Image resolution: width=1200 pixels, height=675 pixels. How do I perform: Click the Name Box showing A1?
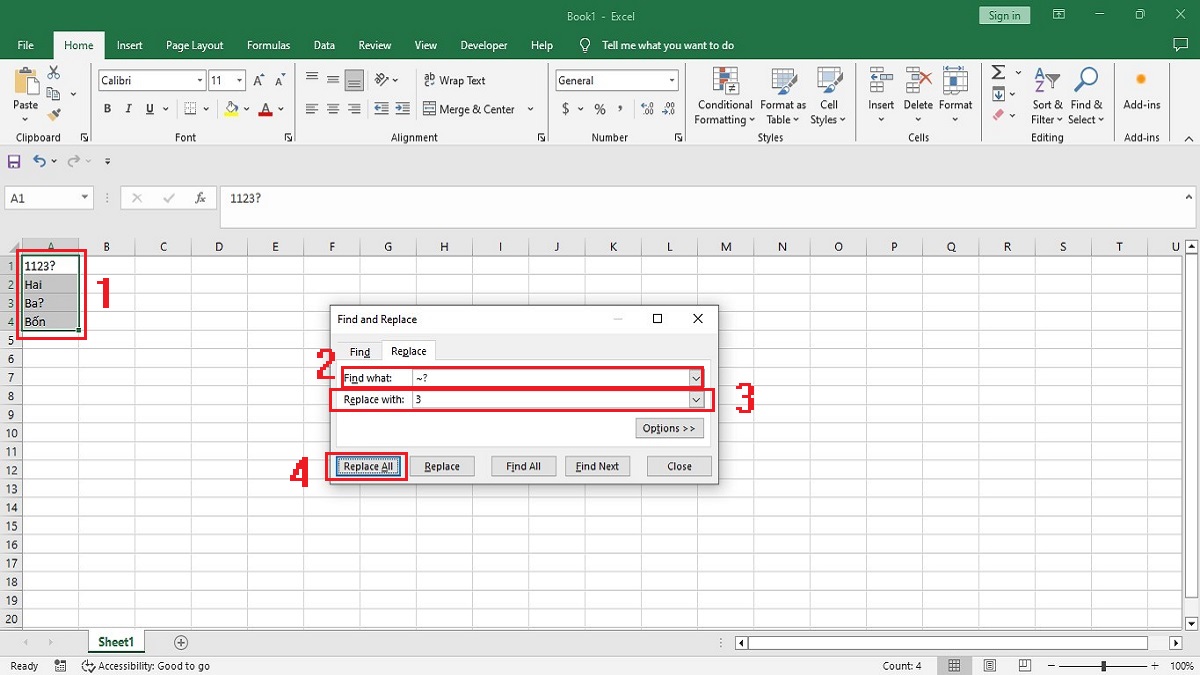coord(49,198)
